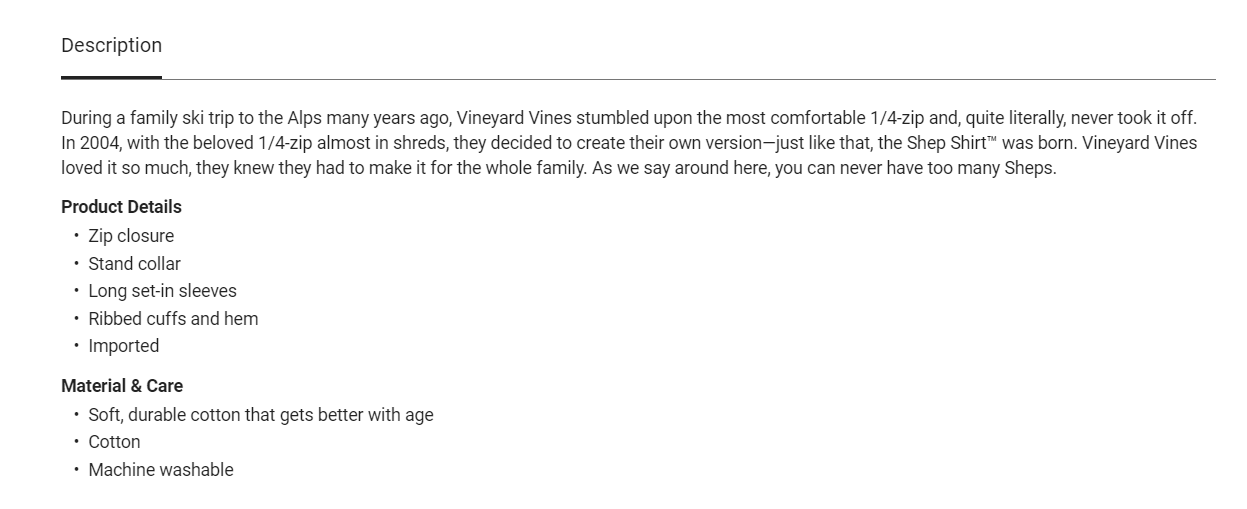
Task: Click the Ribbed cuffs and hem item
Action: coord(173,319)
